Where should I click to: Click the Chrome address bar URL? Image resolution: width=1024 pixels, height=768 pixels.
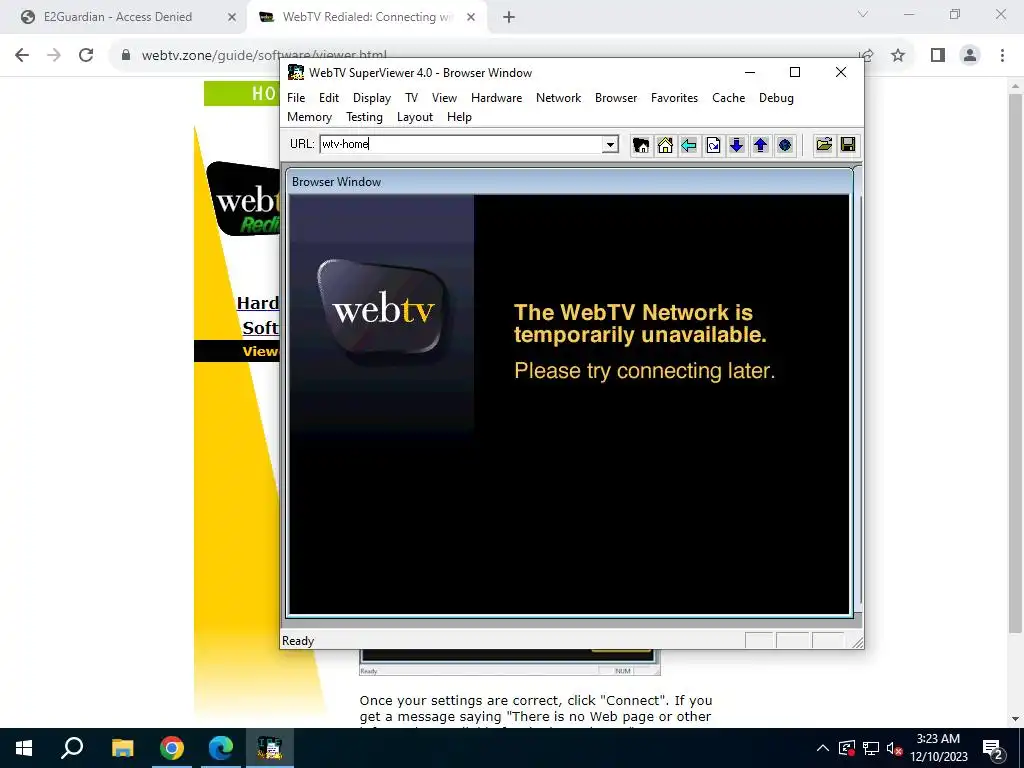(x=264, y=56)
